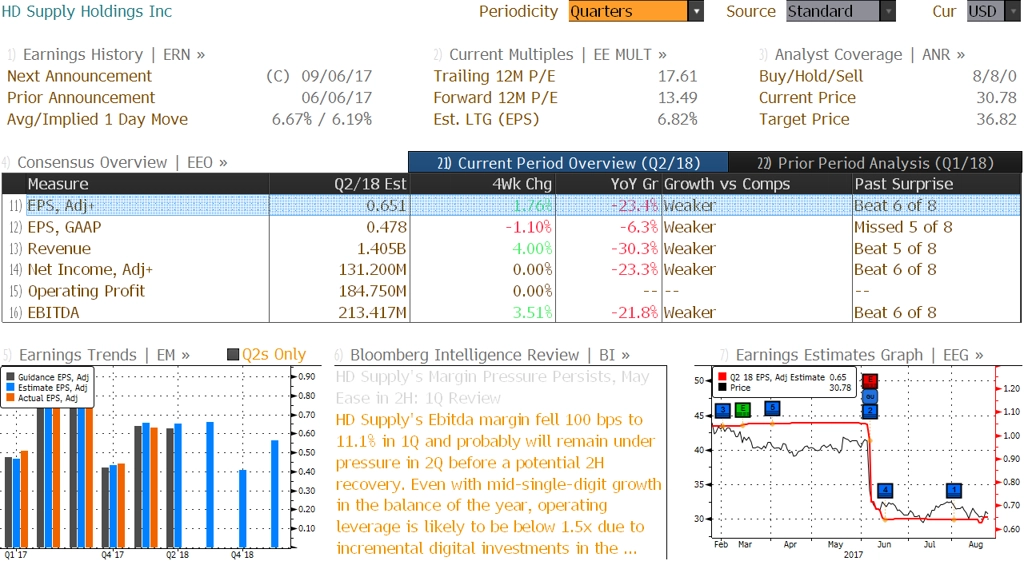Viewport: 1024px width, 561px height.
Task: Click the Next Announcement date 09/06/17
Action: [x=336, y=76]
